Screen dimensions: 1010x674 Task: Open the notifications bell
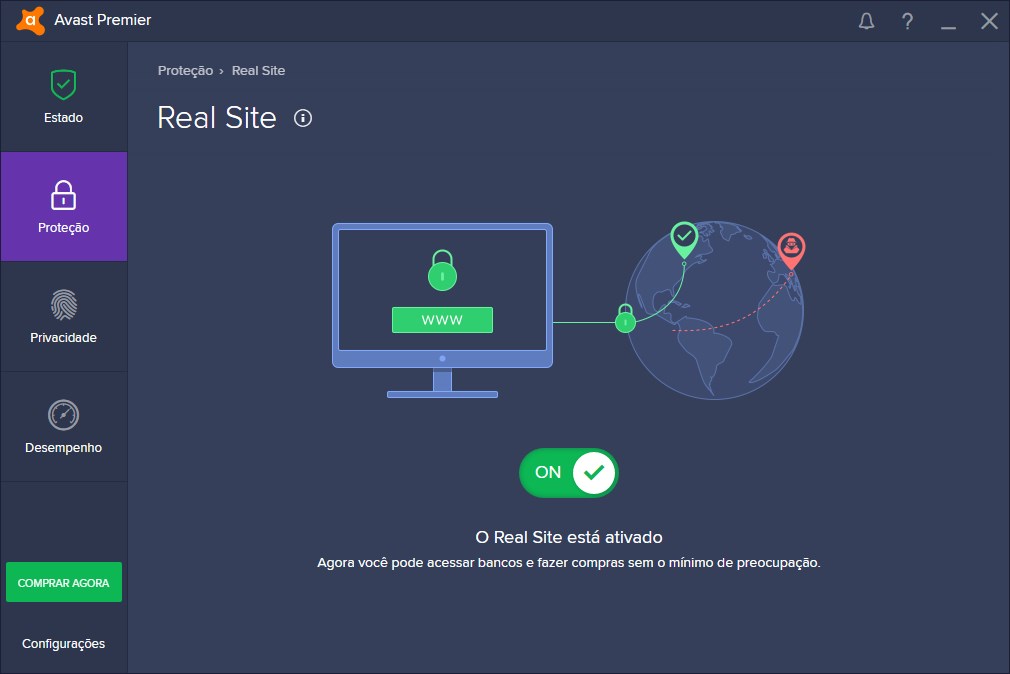866,21
